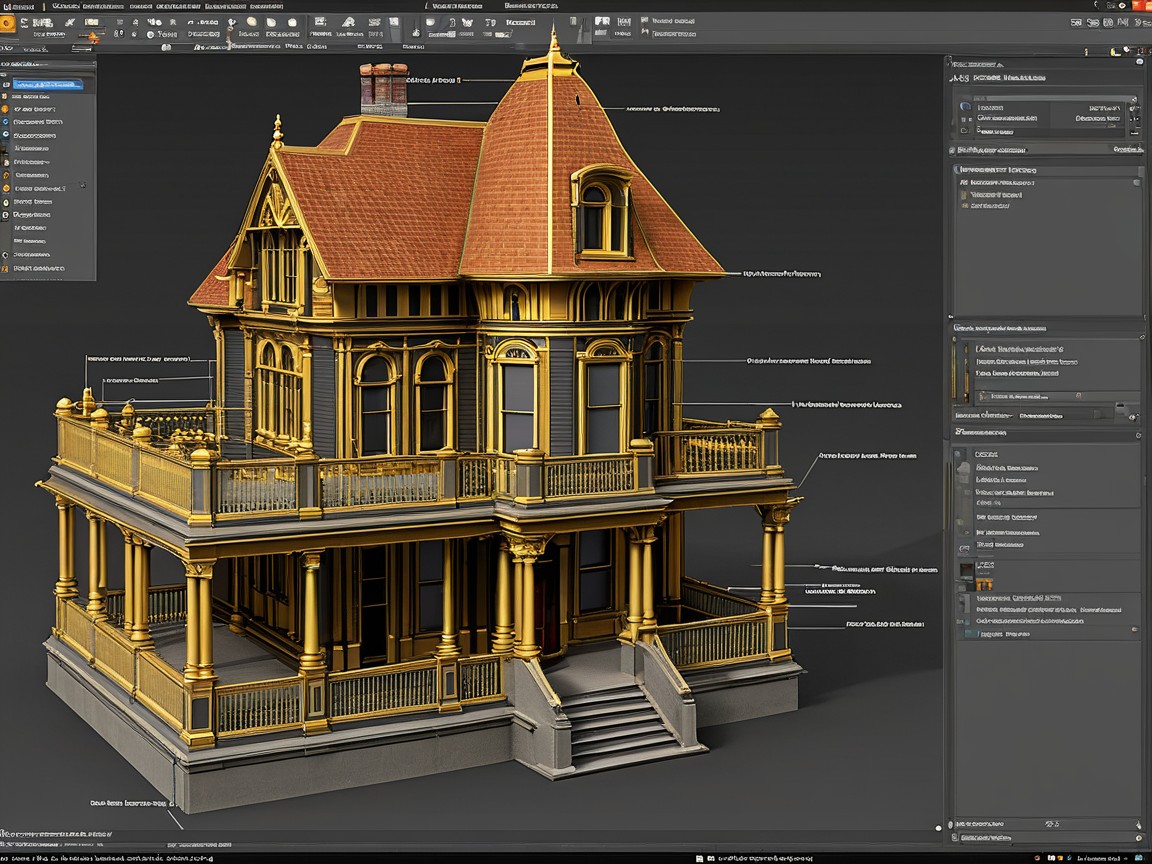Toggle the blue eye icon in left panel list
Image resolution: width=1152 pixels, height=864 pixels.
pos(5,133)
